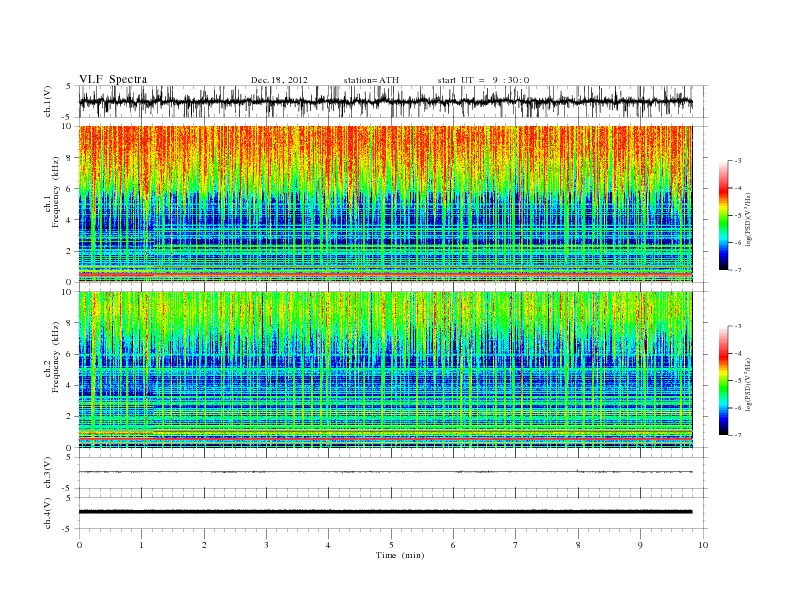792x612 pixels.
Task: Click the "station=ATH" header label
Action: point(371,80)
